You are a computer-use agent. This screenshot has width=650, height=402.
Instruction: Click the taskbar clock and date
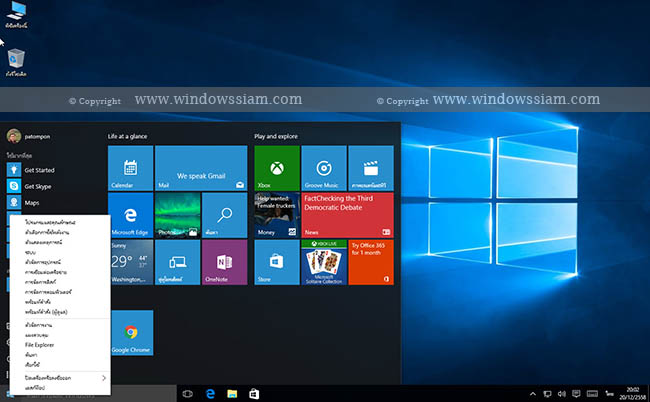pos(632,393)
